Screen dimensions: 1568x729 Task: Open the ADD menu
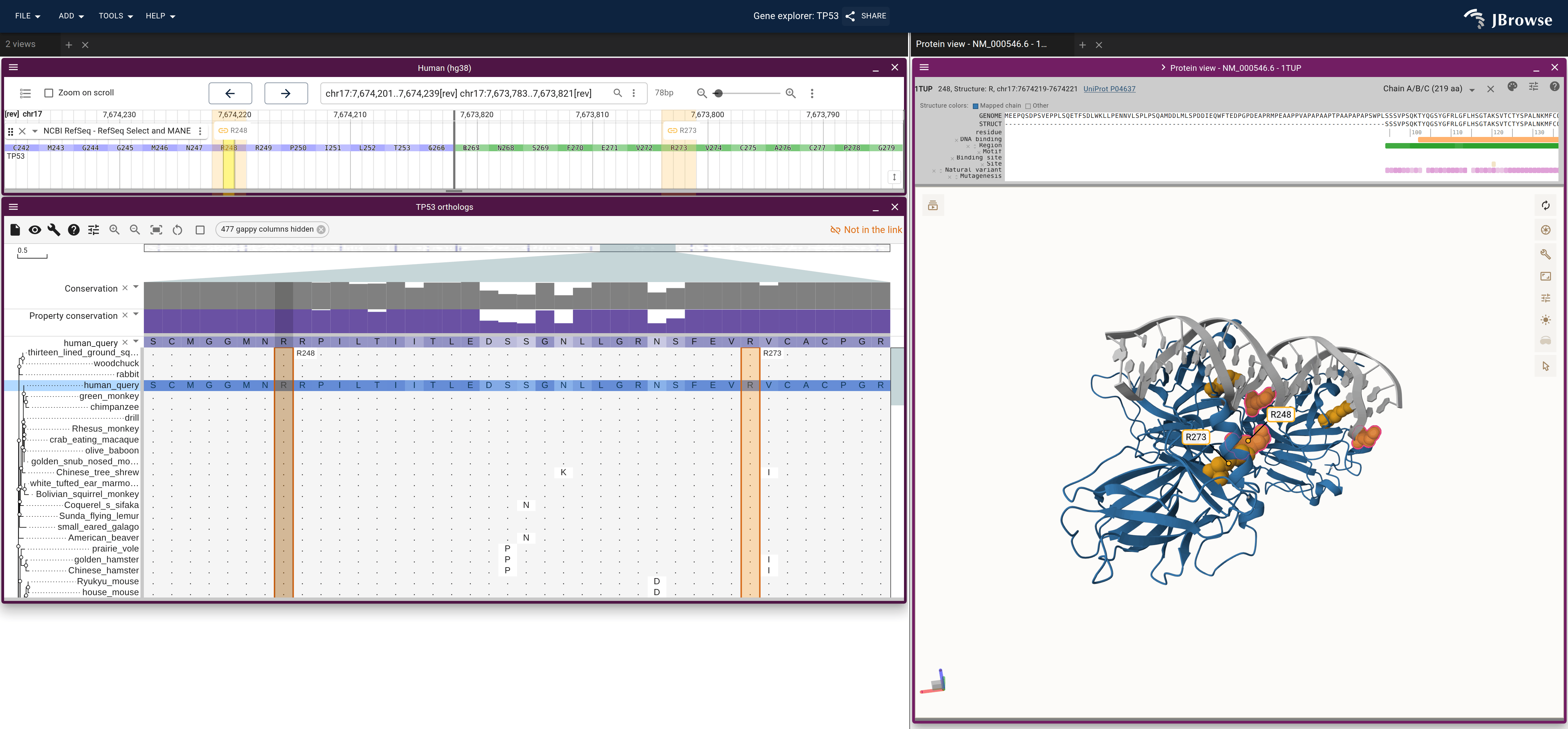click(71, 16)
